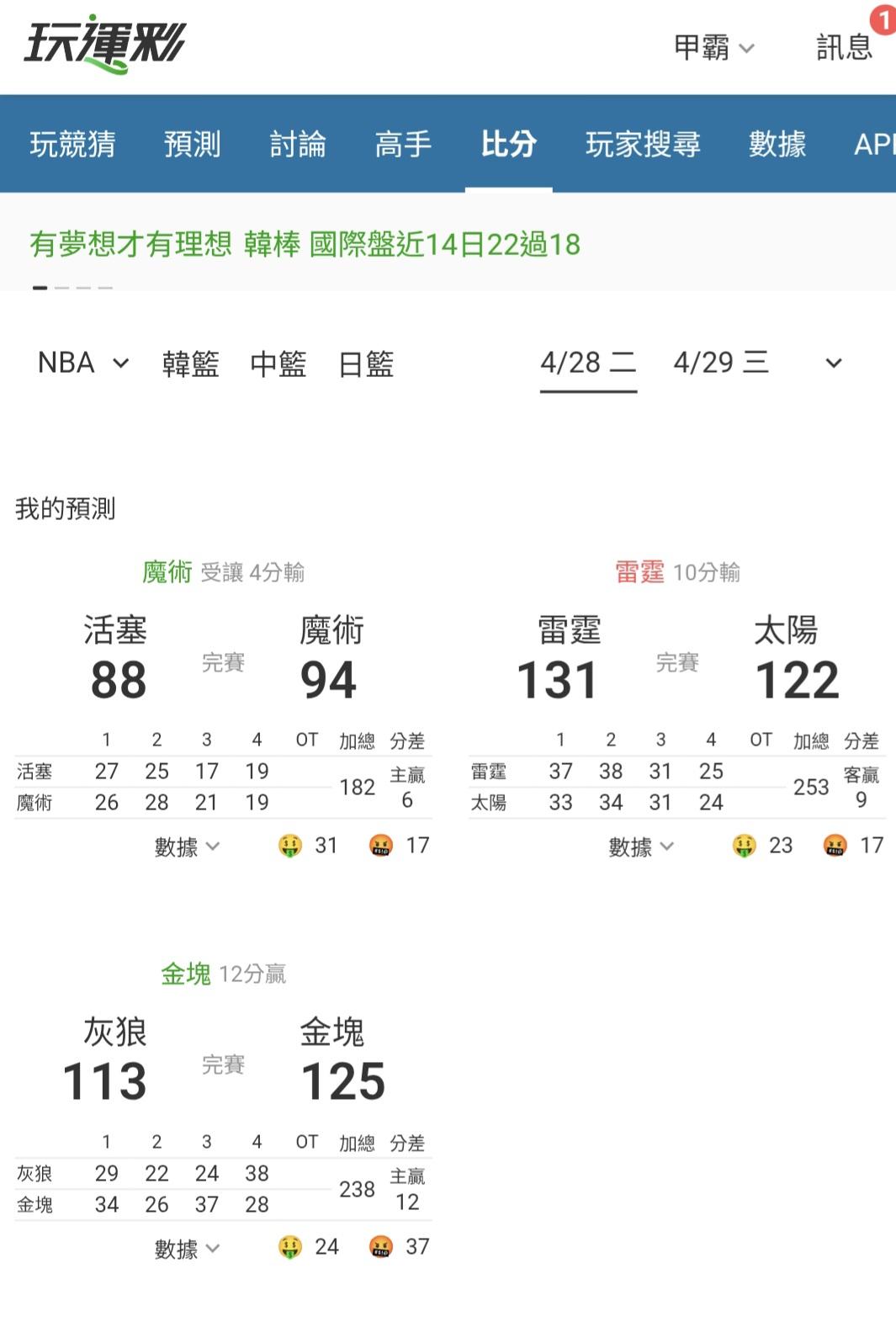
Task: Click 完賽 status in 灰狼 game
Action: pos(224,1064)
